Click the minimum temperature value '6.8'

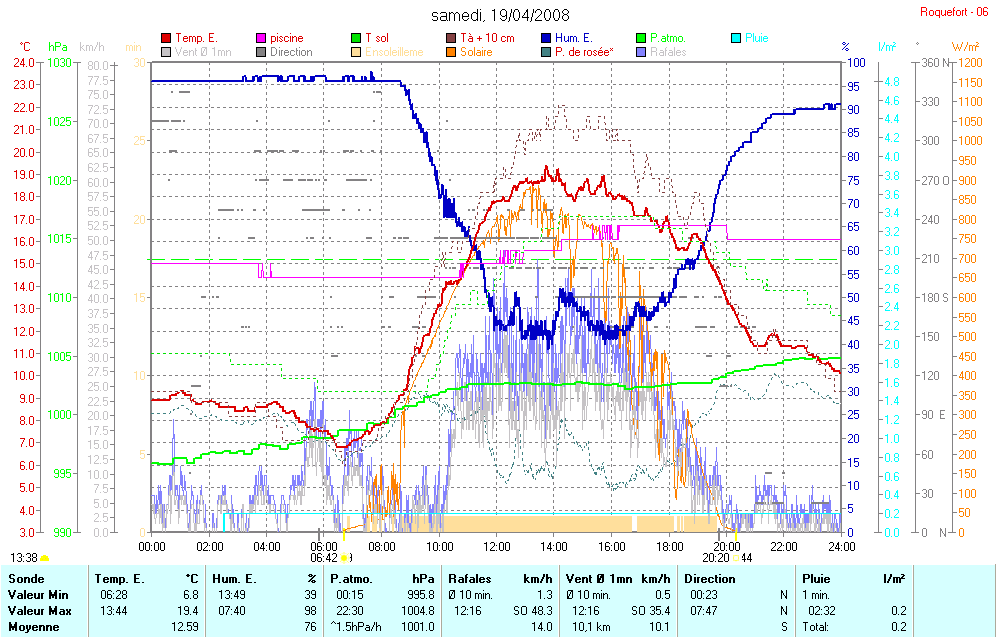point(191,595)
